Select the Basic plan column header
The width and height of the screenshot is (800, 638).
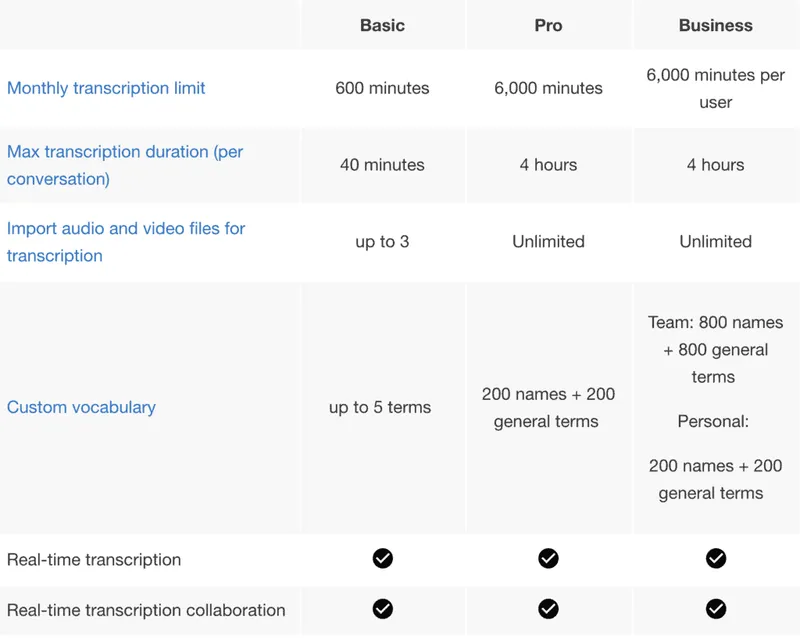pos(383,25)
